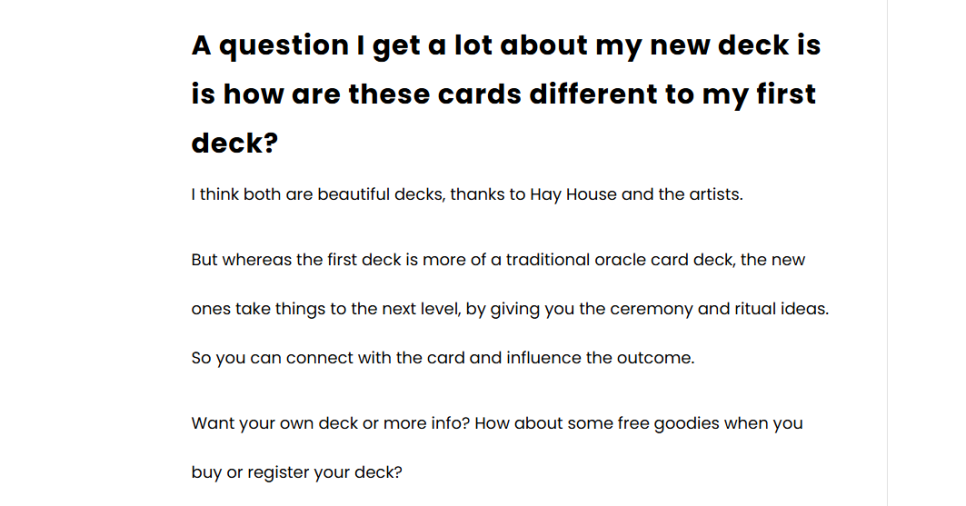Click the word "question" in the heading
Image resolution: width=966 pixels, height=506 pixels.
point(284,46)
